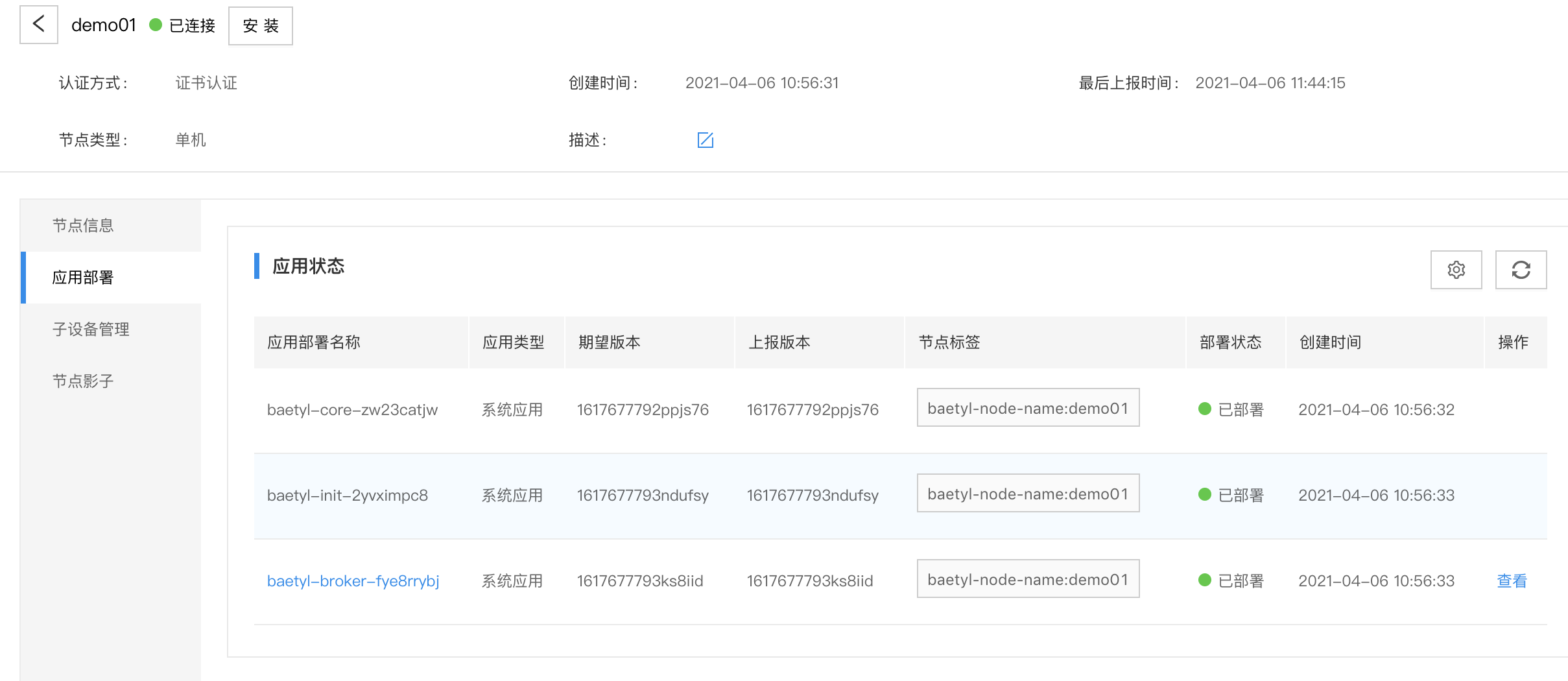Screen dimensions: 1568x681
Task: Refresh the 应用状态 list
Action: coord(1521,270)
